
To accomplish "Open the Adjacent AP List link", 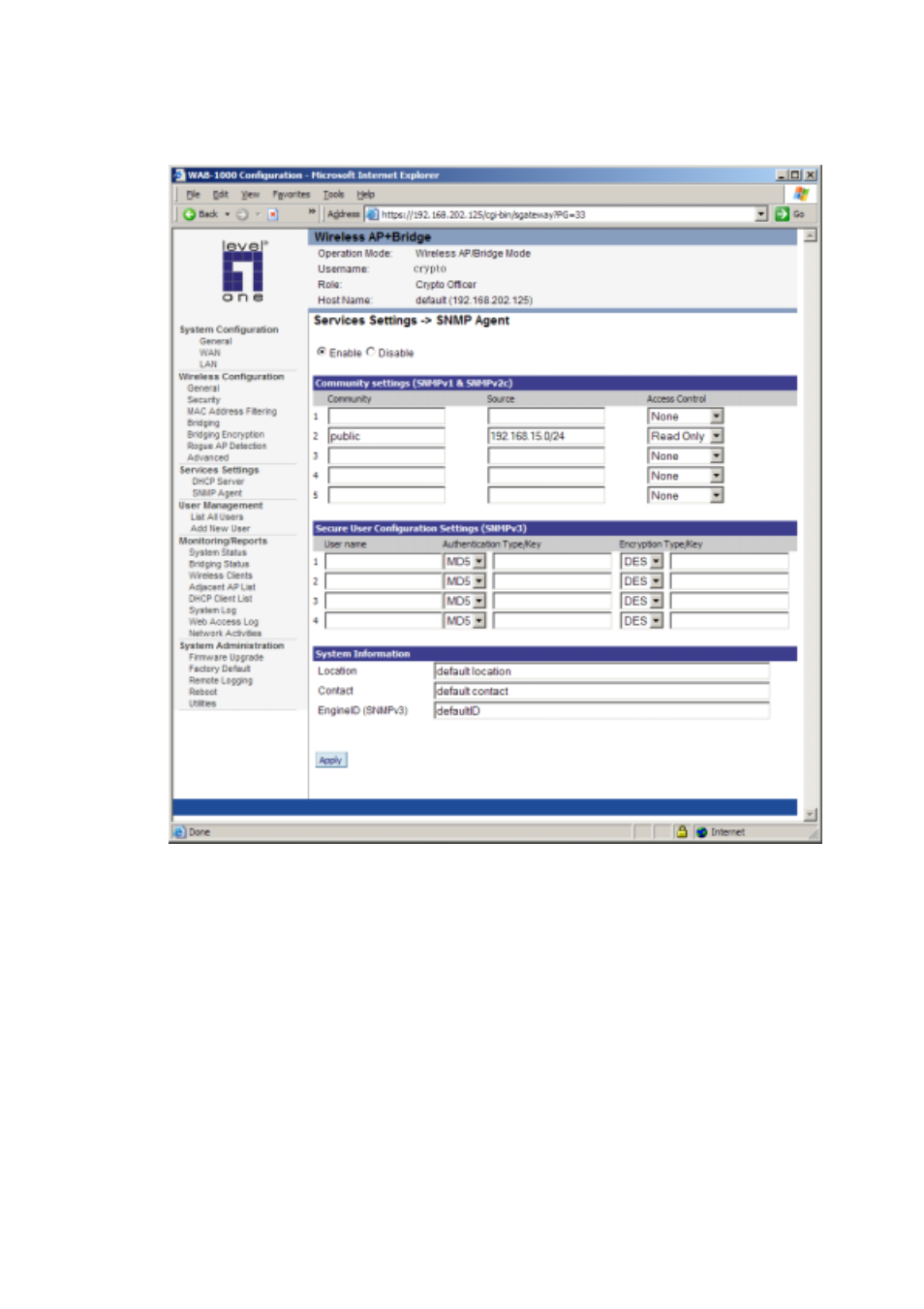I will pos(222,587).
